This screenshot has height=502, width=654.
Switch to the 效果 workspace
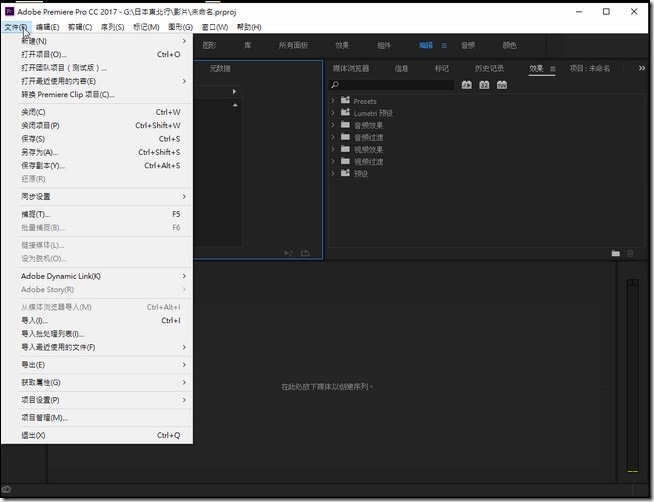342,45
